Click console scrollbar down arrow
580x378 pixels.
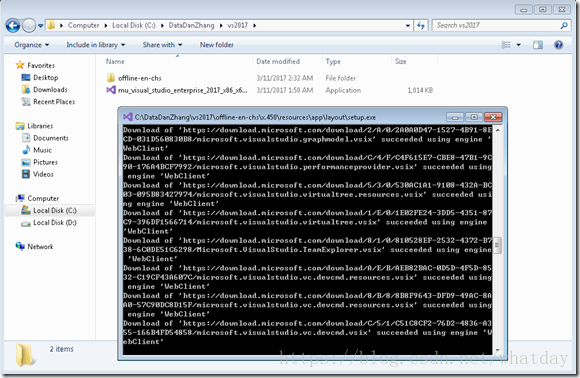coord(498,350)
